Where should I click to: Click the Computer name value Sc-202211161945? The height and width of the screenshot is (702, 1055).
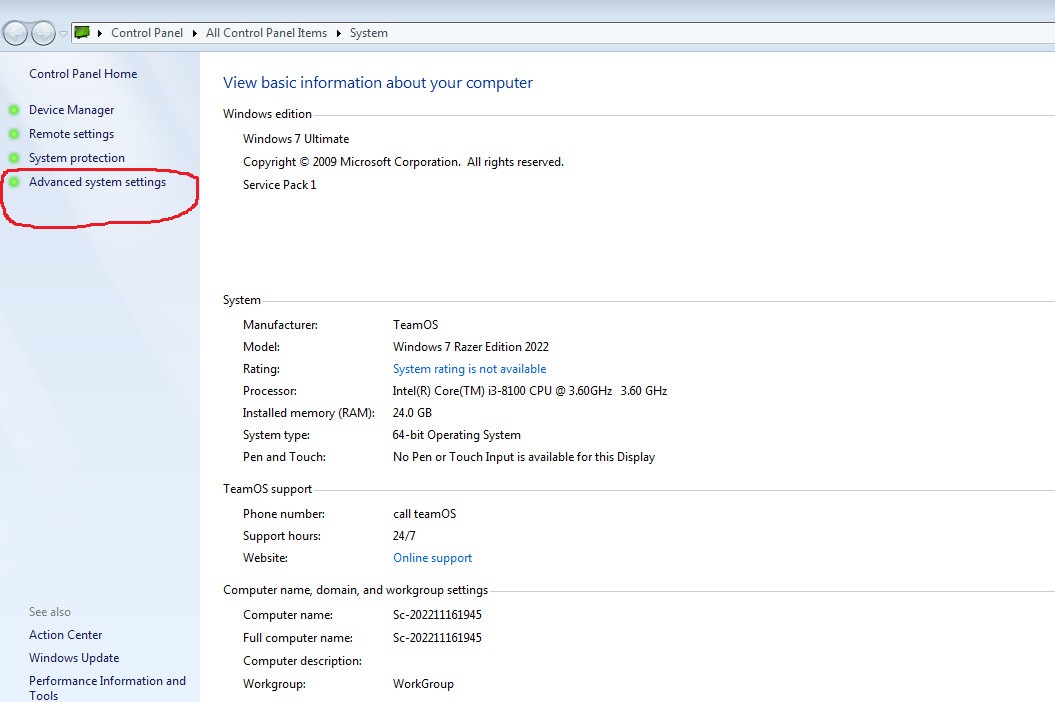click(437, 615)
